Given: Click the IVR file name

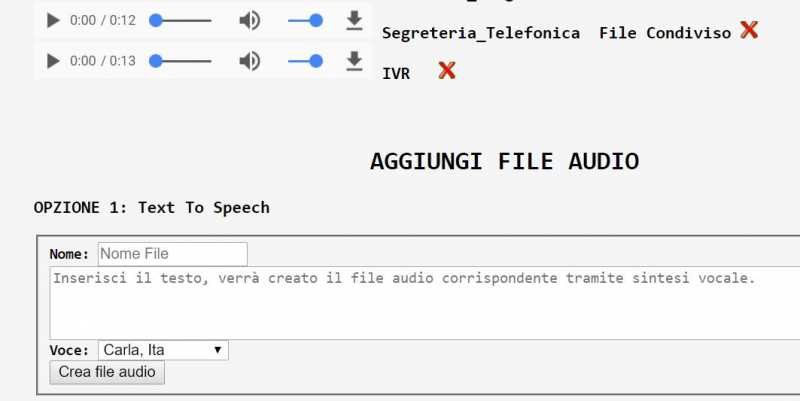Looking at the screenshot, I should [x=396, y=73].
